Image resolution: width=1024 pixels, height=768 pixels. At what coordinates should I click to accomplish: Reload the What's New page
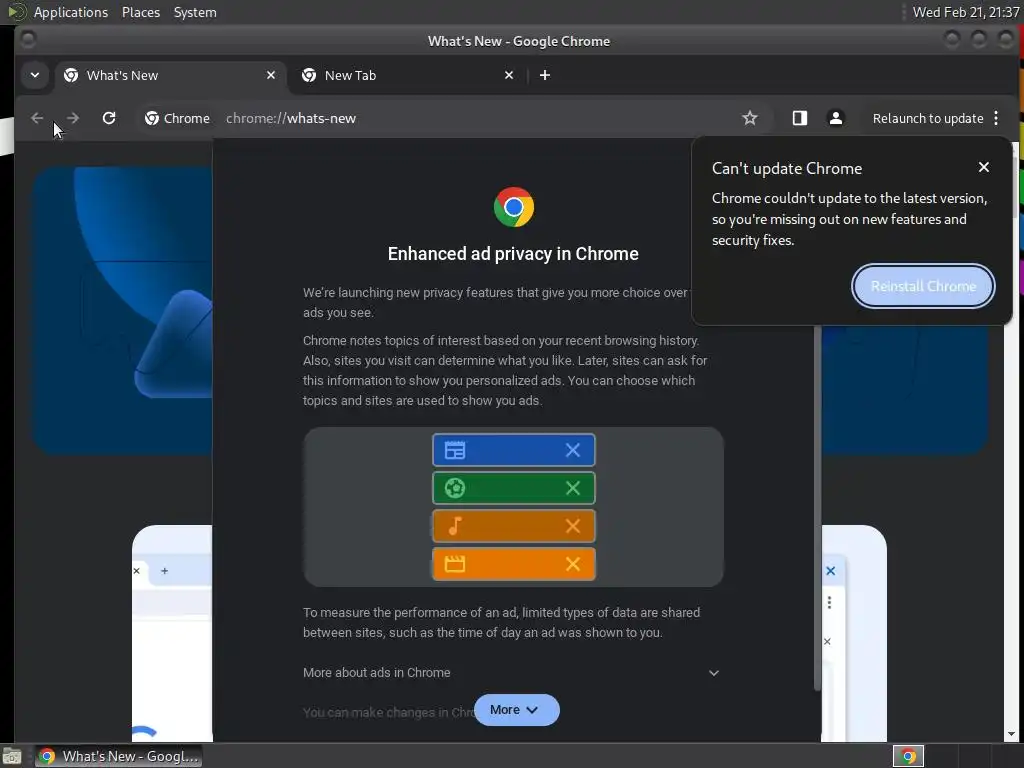[x=109, y=118]
